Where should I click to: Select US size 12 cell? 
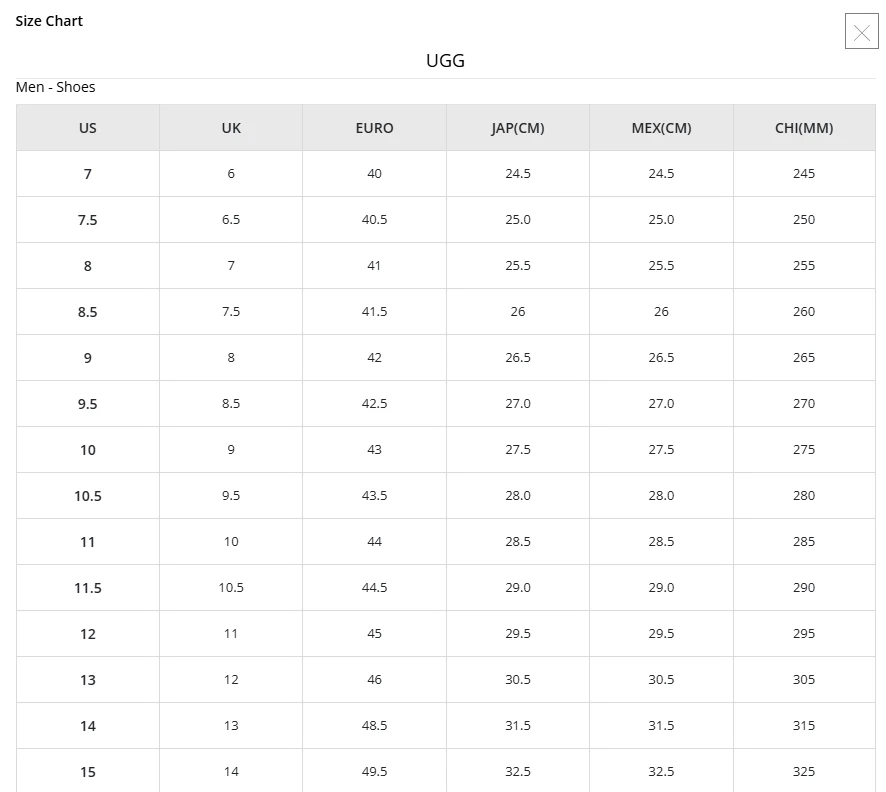point(88,634)
